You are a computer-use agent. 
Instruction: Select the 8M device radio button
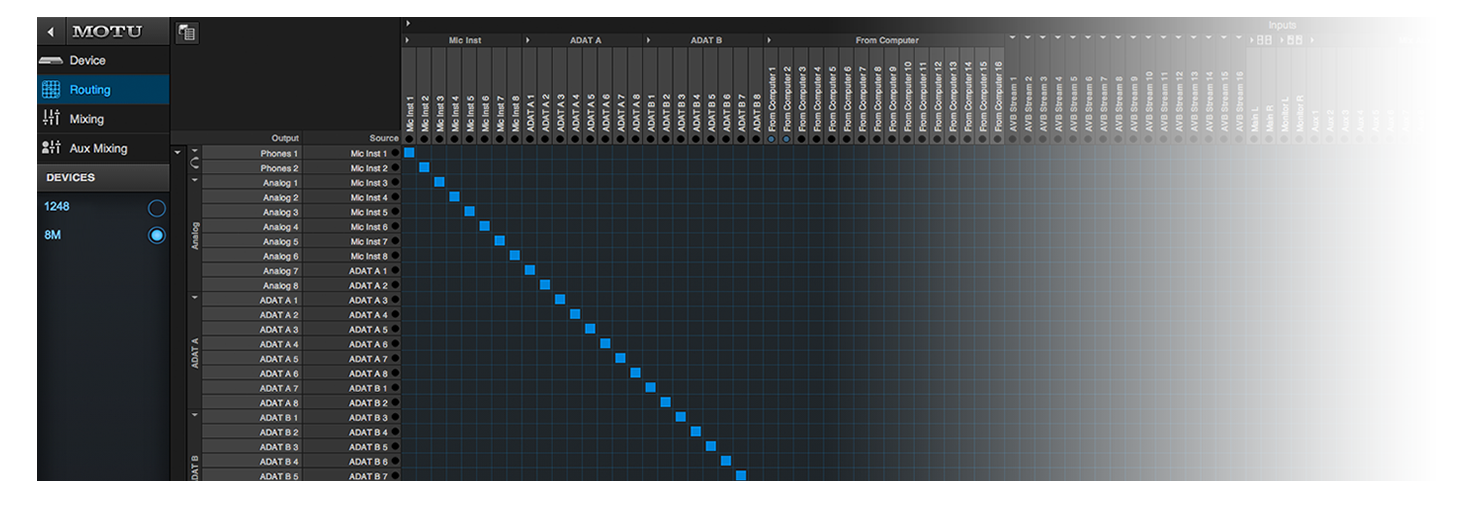[156, 236]
